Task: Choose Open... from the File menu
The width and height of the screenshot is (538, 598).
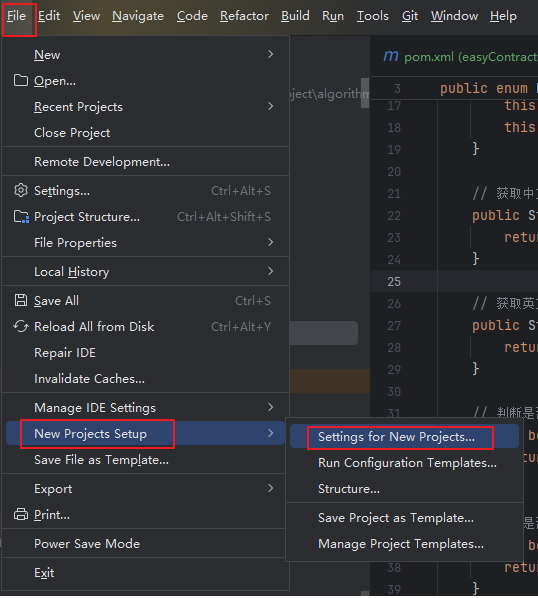Action: 145,80
